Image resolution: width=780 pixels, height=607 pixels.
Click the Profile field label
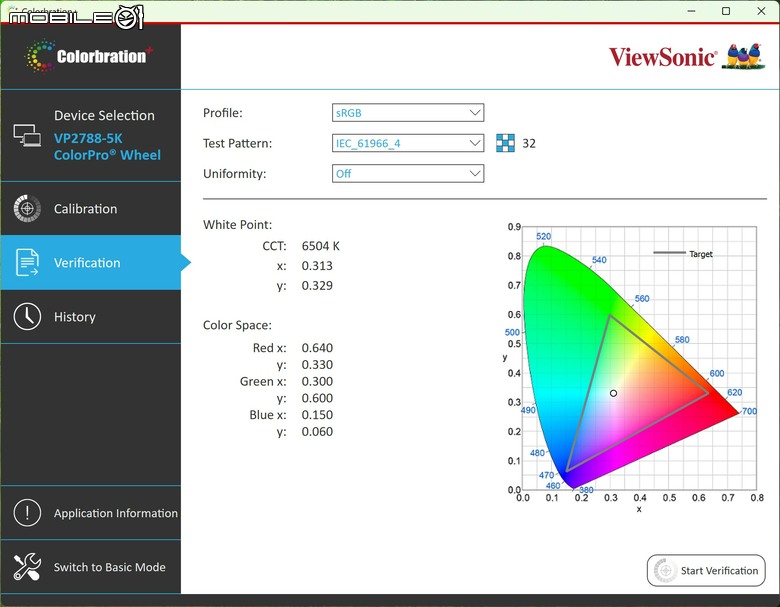click(x=223, y=113)
